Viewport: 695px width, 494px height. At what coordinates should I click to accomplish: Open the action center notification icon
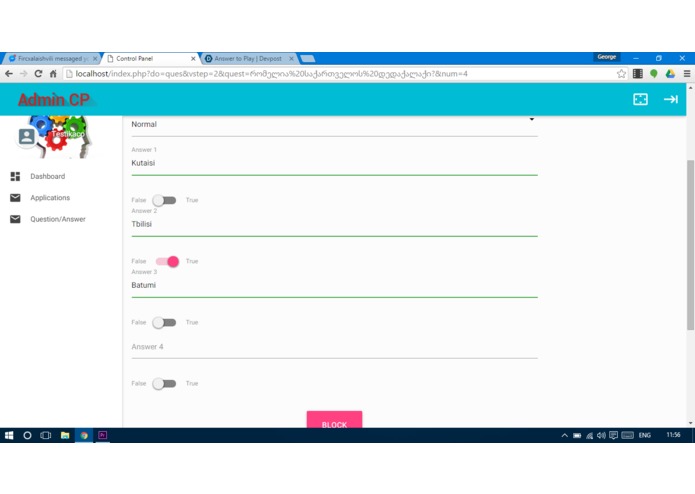click(613, 436)
